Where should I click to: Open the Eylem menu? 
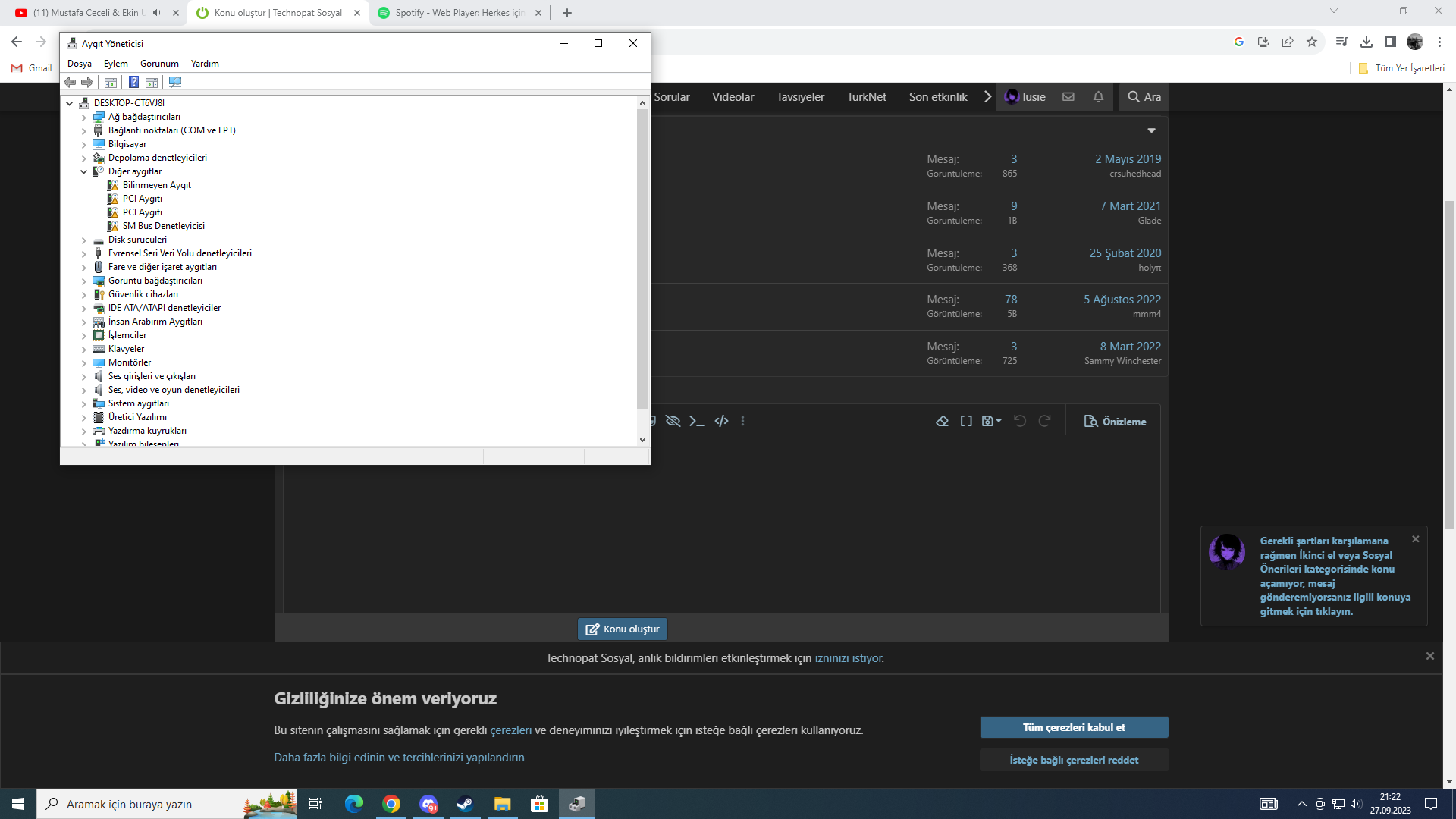point(115,64)
